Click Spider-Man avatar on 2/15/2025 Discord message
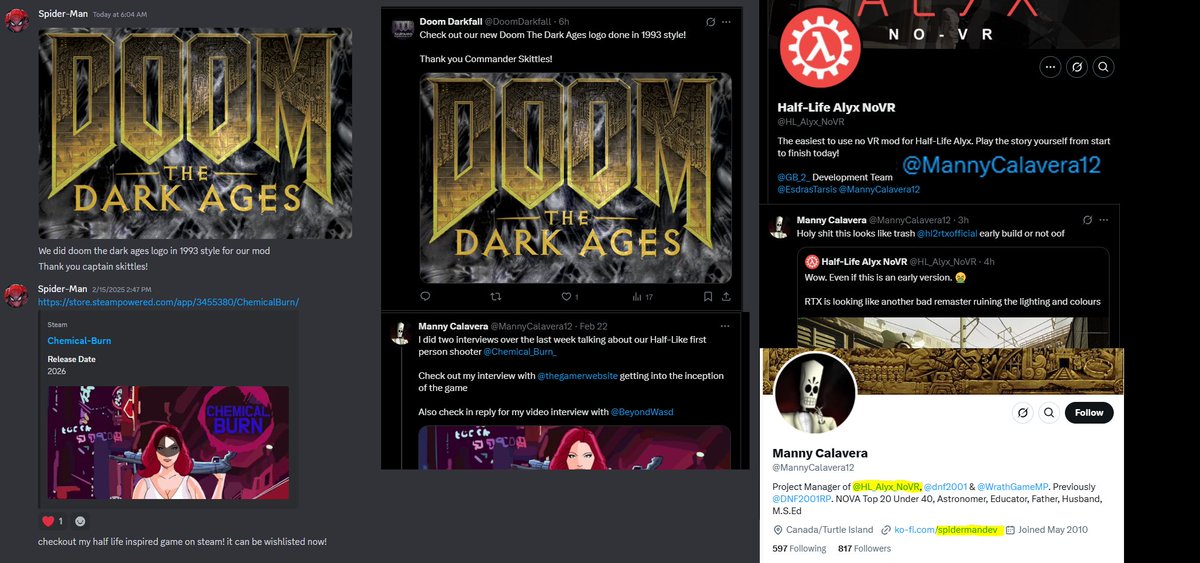Image resolution: width=1200 pixels, height=563 pixels. (16, 294)
